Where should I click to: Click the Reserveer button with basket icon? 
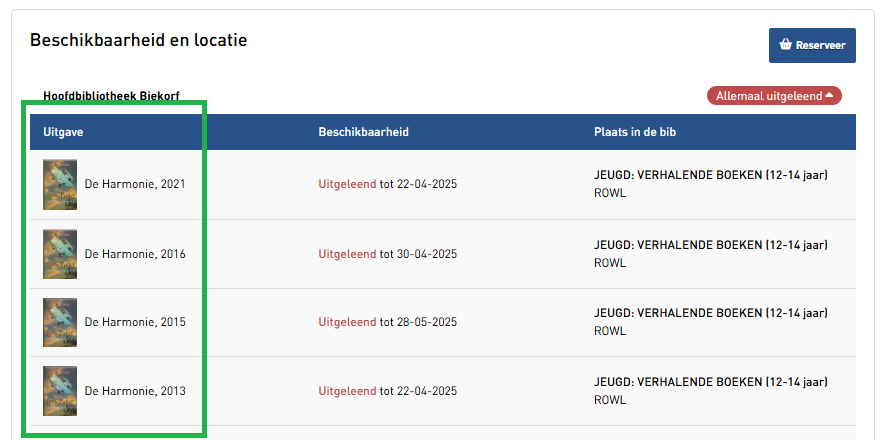[812, 45]
